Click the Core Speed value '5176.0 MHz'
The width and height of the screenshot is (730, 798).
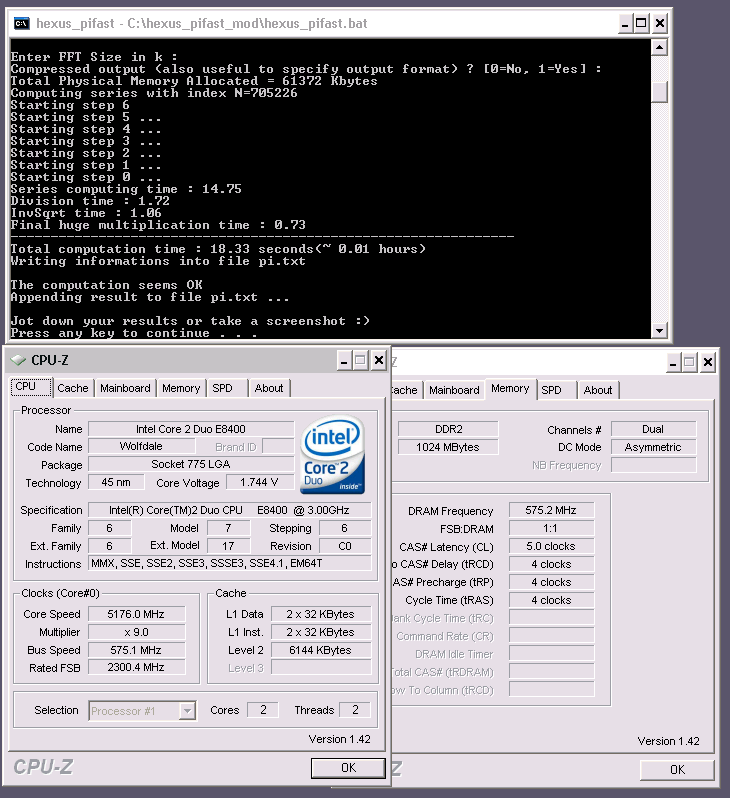[x=136, y=614]
